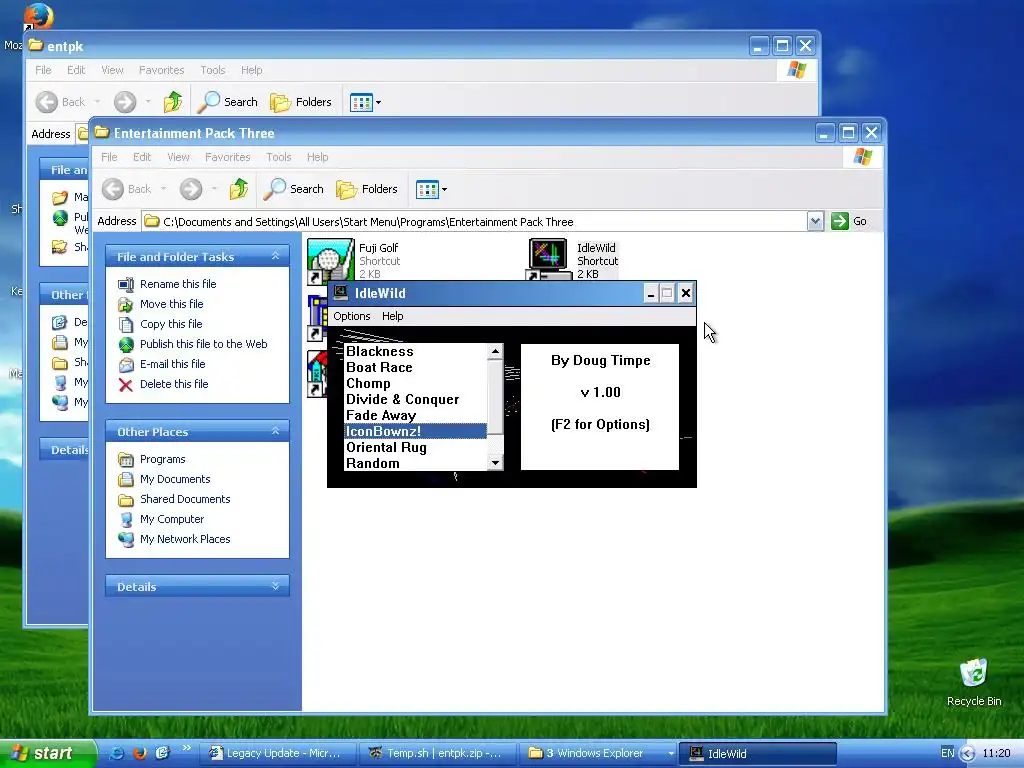This screenshot has width=1024, height=768.
Task: Open the IdleWild Options menu
Action: tap(352, 316)
